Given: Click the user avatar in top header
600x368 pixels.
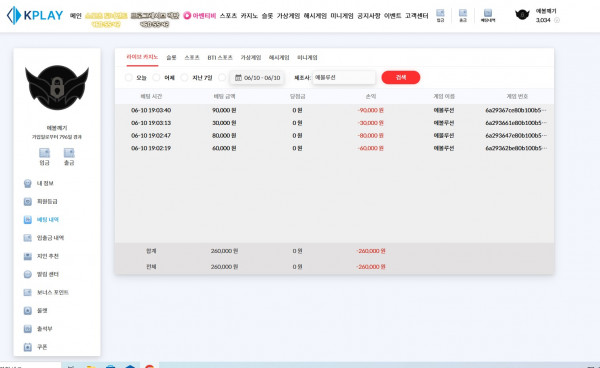Looking at the screenshot, I should coord(522,15).
